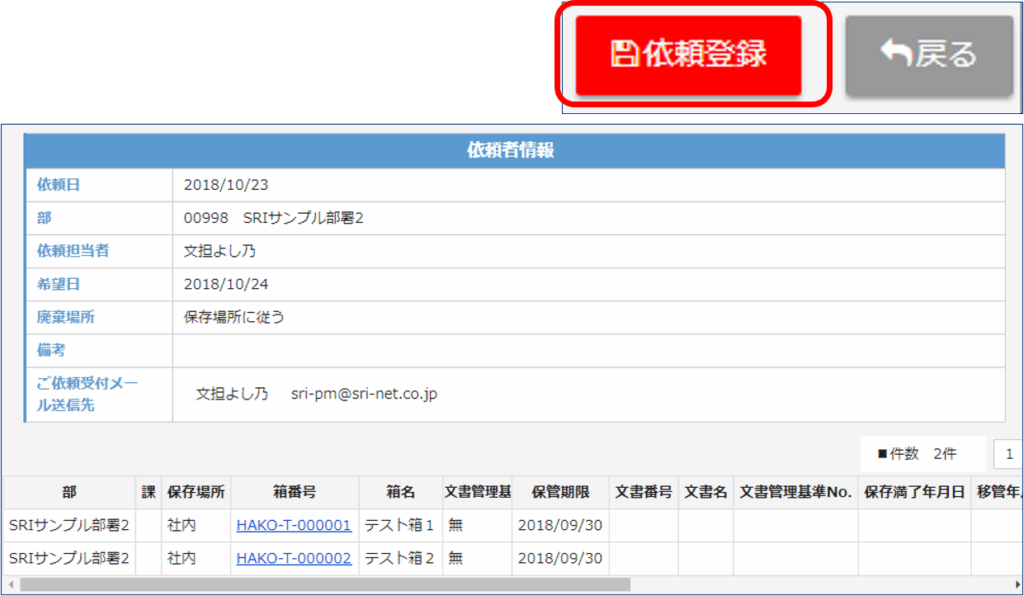
Task: Select the テスト箱2 cell in the second row
Action: [399, 558]
